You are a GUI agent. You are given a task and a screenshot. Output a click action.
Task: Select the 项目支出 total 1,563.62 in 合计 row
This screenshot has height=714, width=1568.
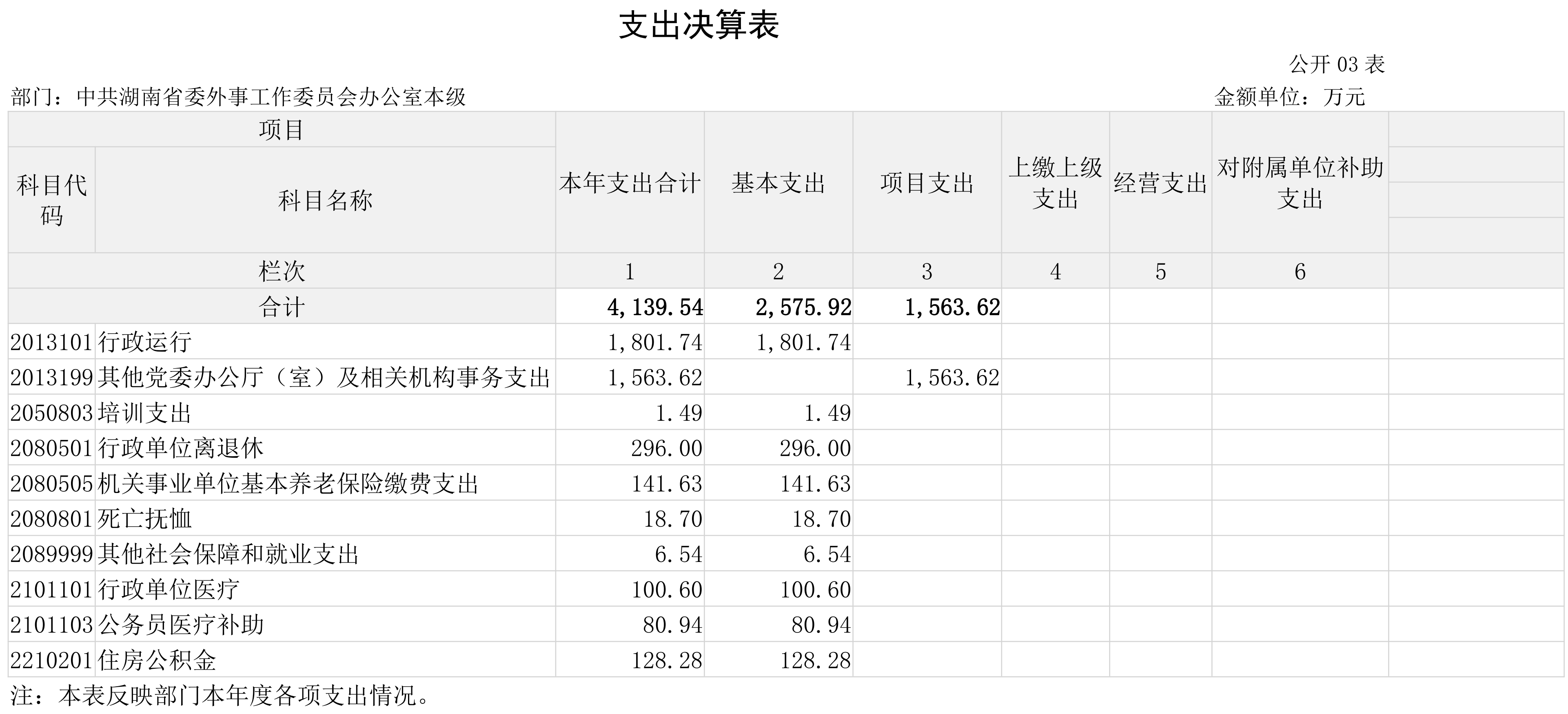tap(952, 307)
